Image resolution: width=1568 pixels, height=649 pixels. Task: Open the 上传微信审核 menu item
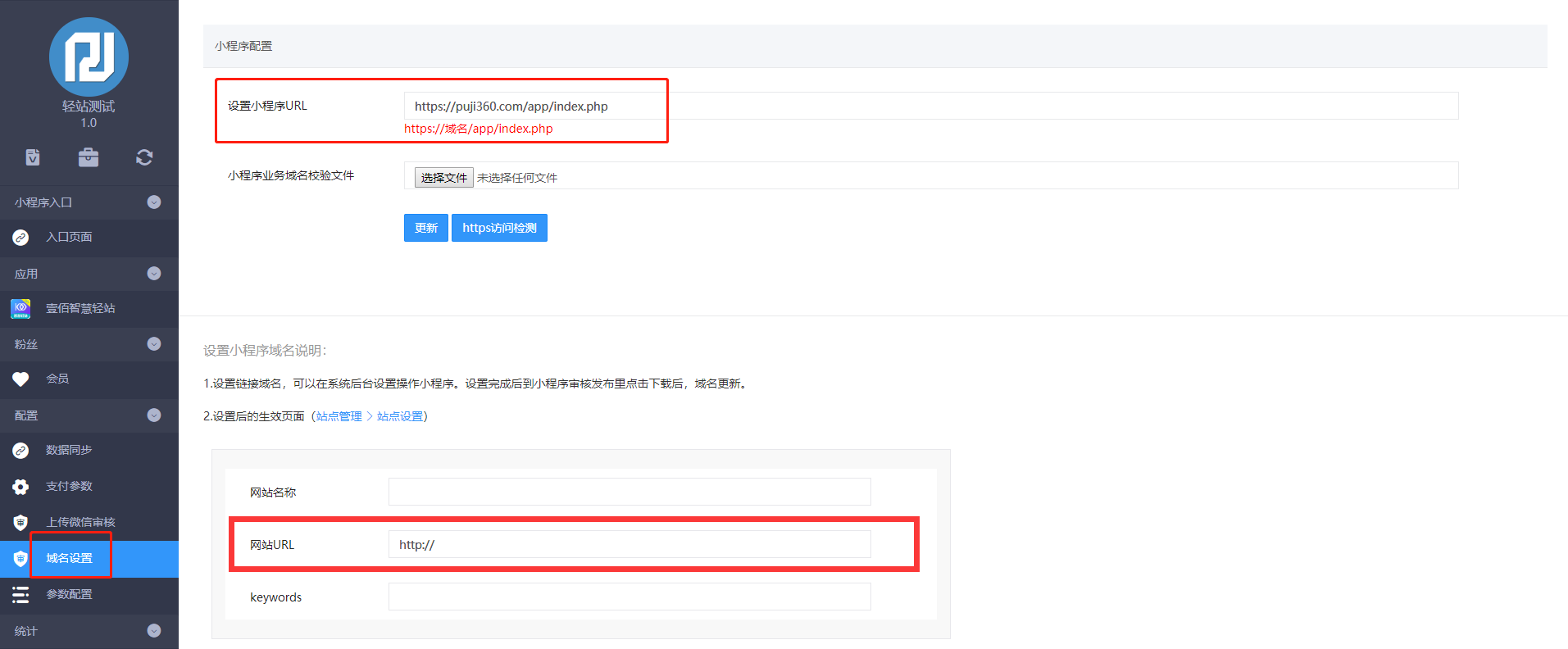point(89,523)
